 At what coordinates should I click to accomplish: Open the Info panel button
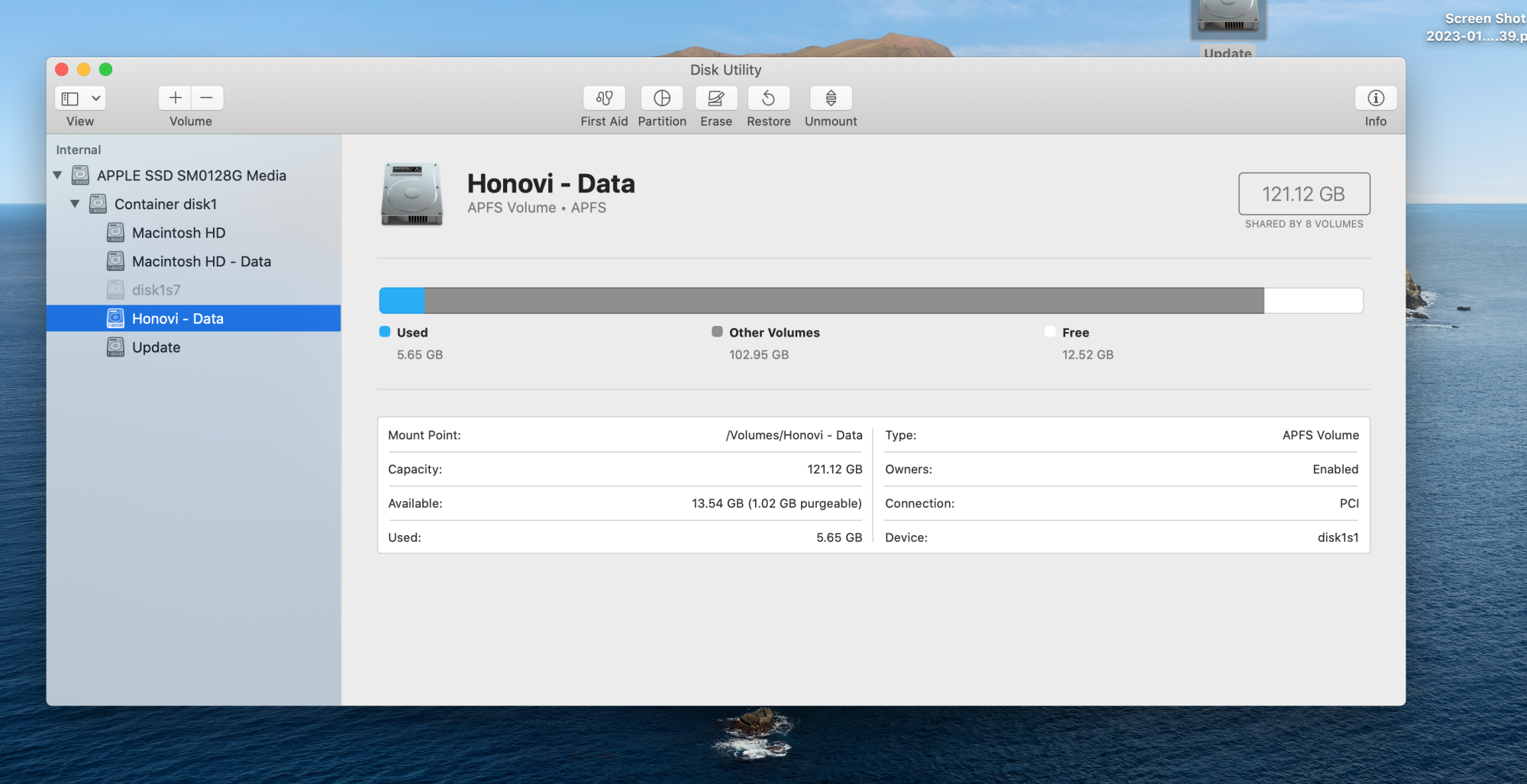coord(1376,98)
